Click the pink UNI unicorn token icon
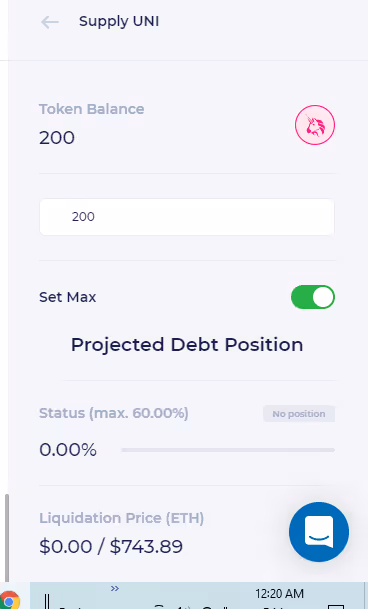 coord(315,125)
